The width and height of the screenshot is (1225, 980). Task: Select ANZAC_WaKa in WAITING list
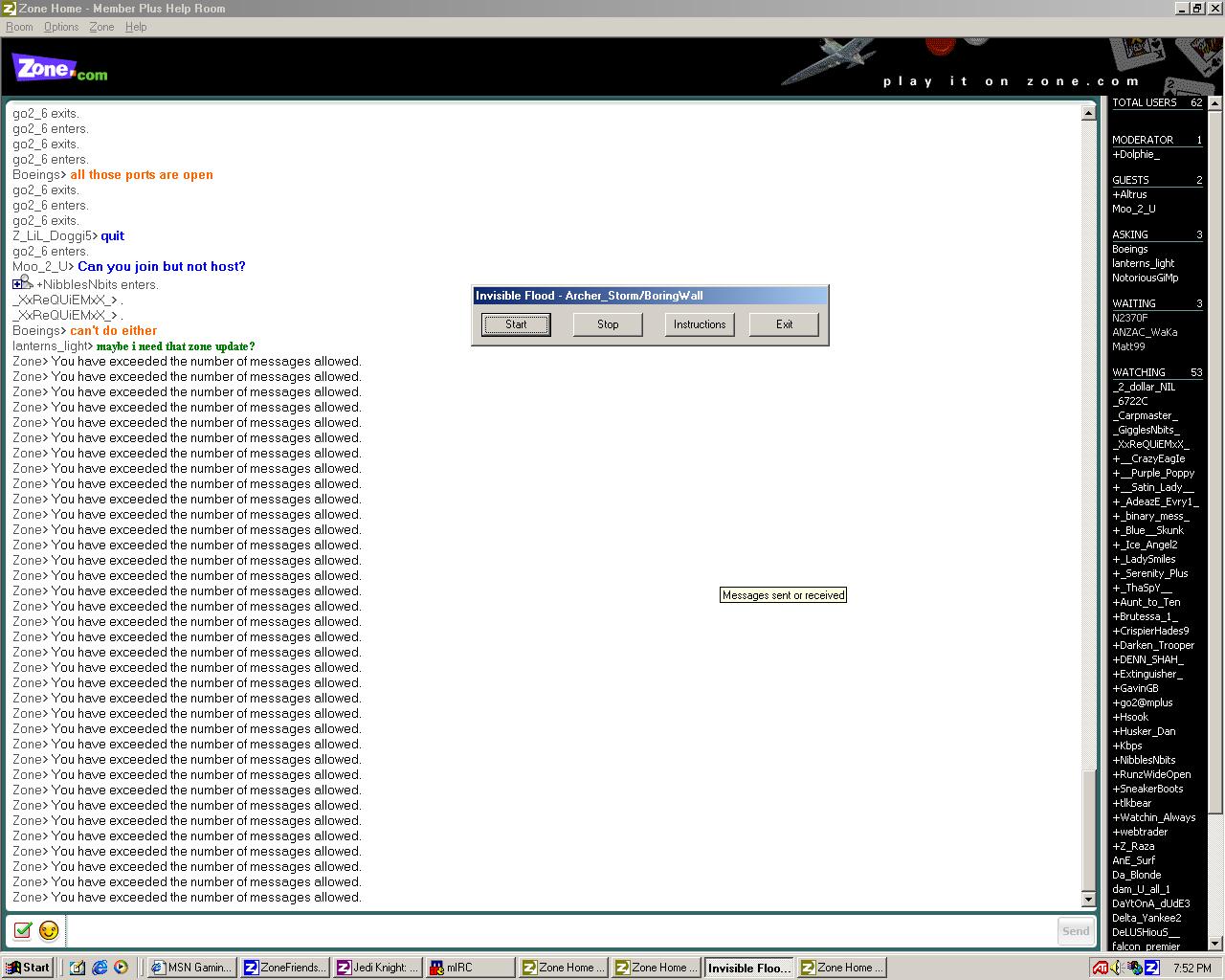pos(1145,332)
